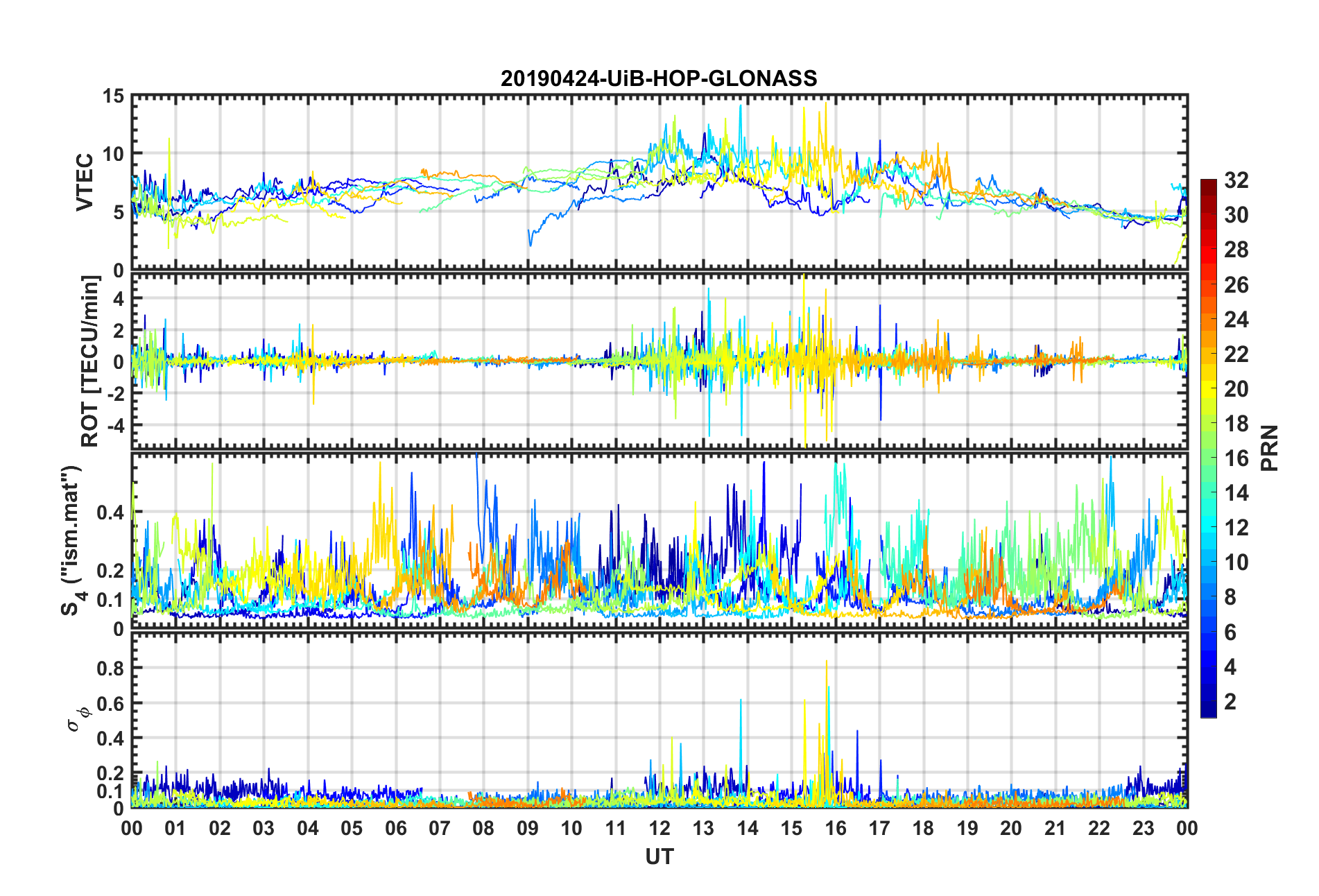Select the ROT [TECU/min] axis label
Viewport: 1319px width, 896px height.
89,361
